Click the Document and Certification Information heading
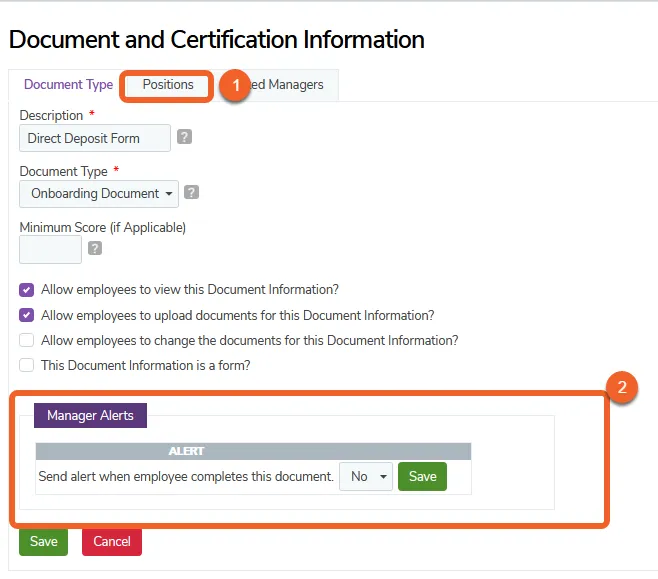The width and height of the screenshot is (658, 579). (x=217, y=39)
